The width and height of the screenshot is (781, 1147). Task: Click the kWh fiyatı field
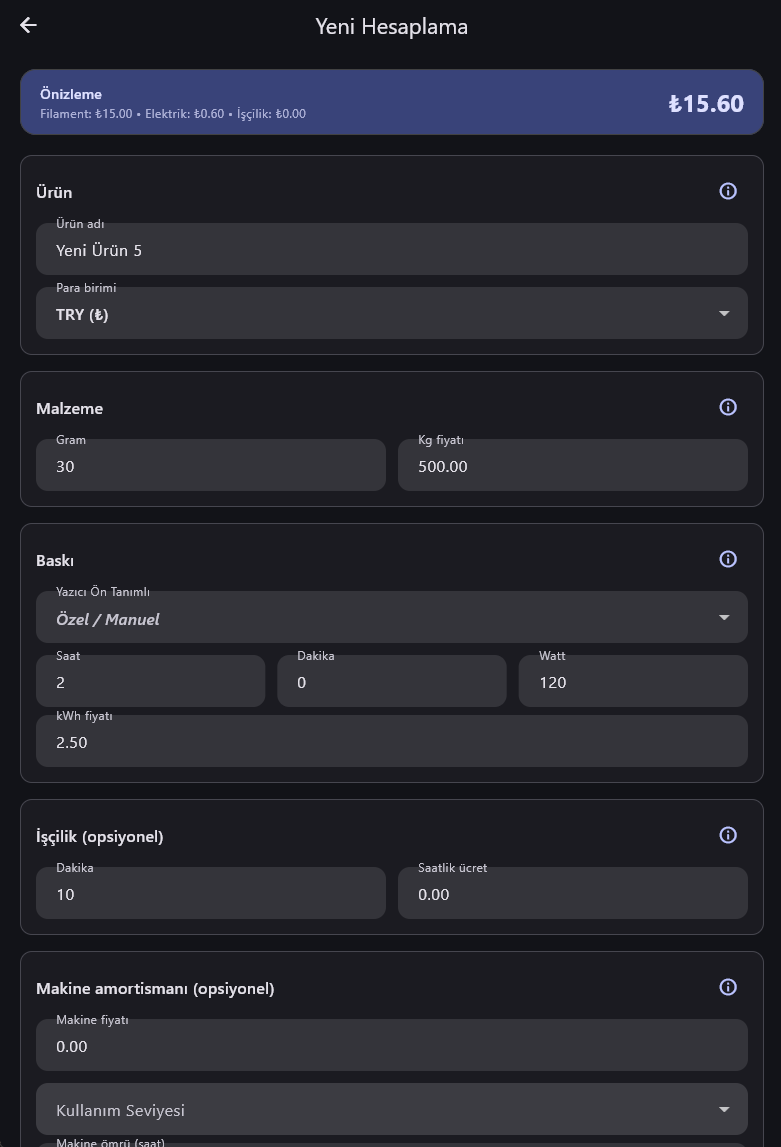coord(392,741)
